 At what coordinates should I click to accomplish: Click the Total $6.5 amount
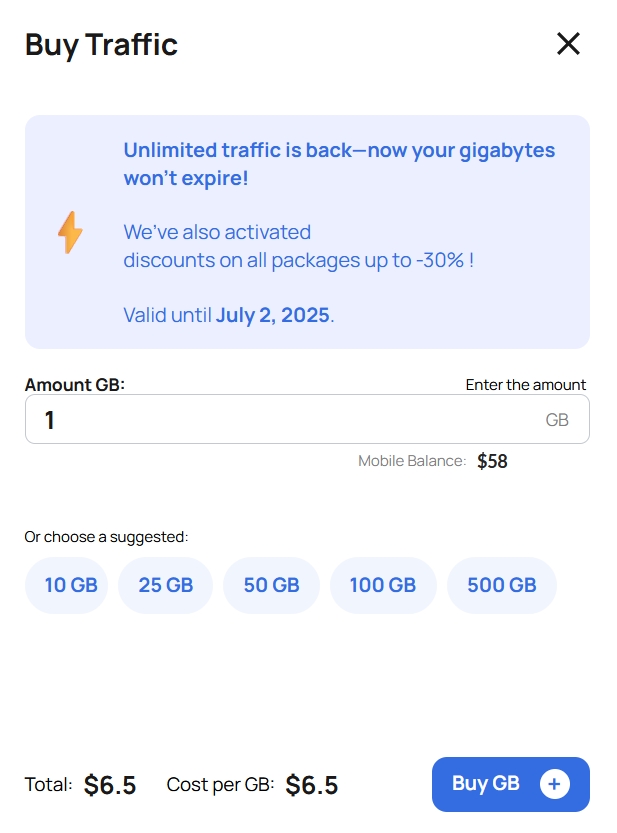point(110,785)
